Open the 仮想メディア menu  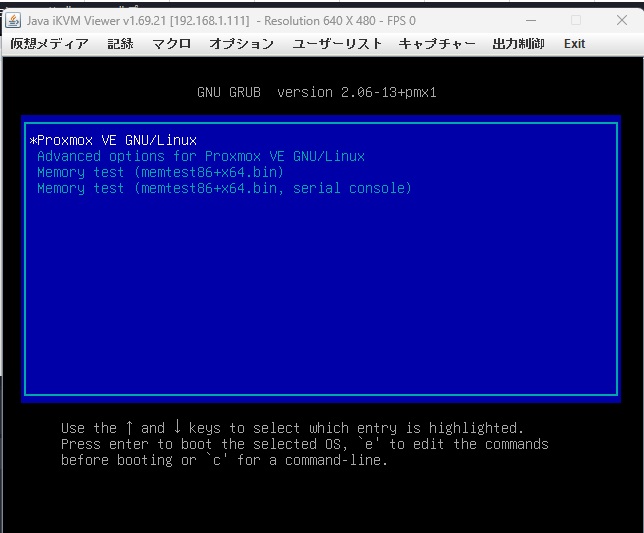49,44
